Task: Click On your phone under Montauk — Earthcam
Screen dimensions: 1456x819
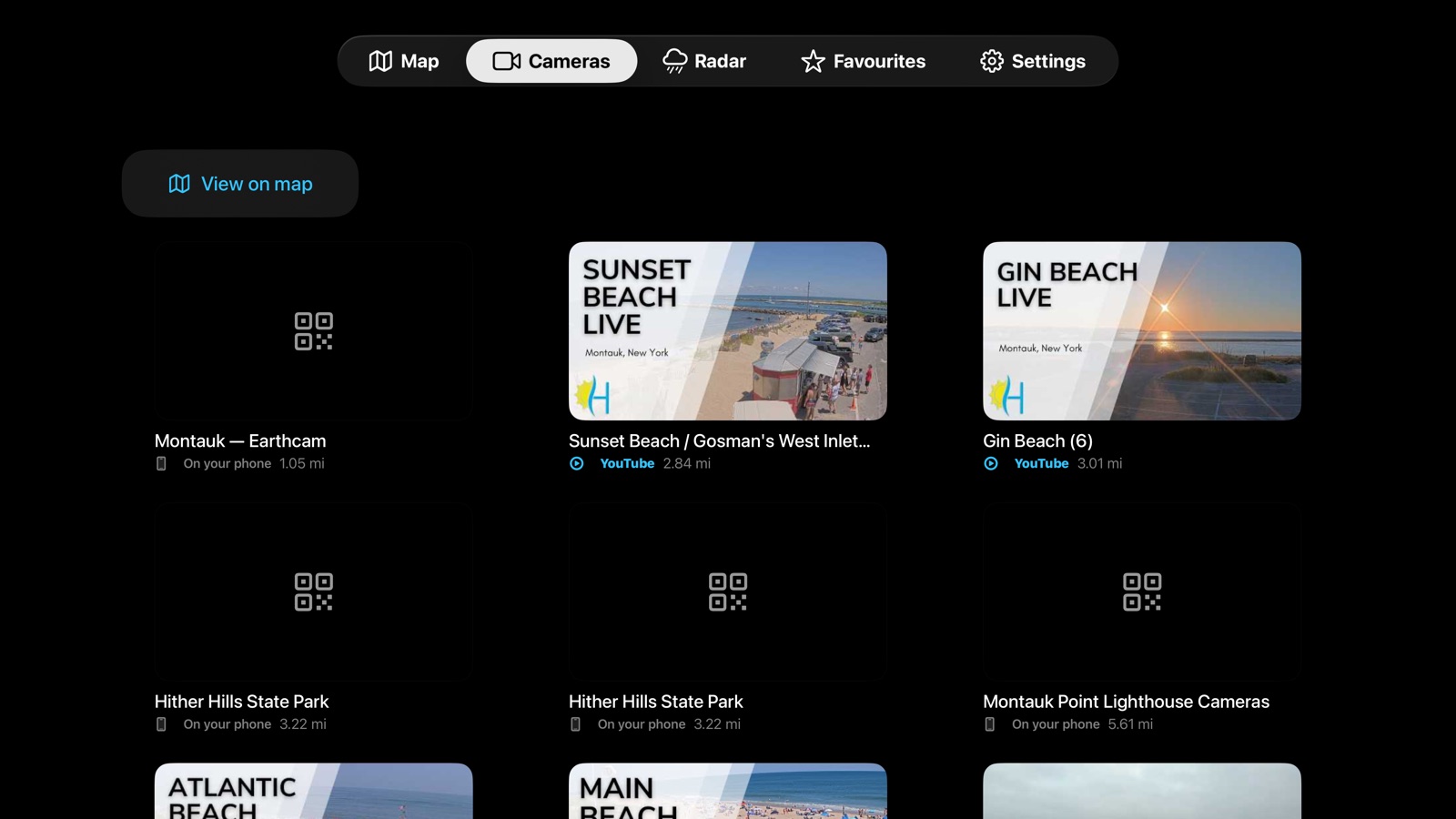Action: point(227,463)
